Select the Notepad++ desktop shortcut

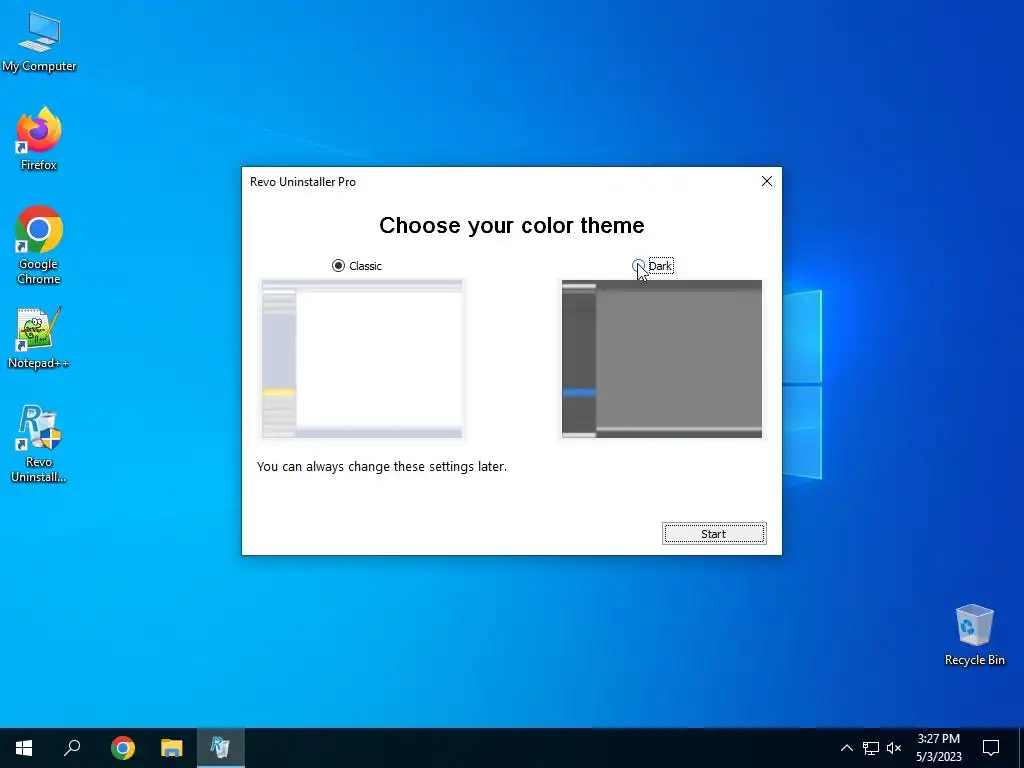pyautogui.click(x=39, y=338)
